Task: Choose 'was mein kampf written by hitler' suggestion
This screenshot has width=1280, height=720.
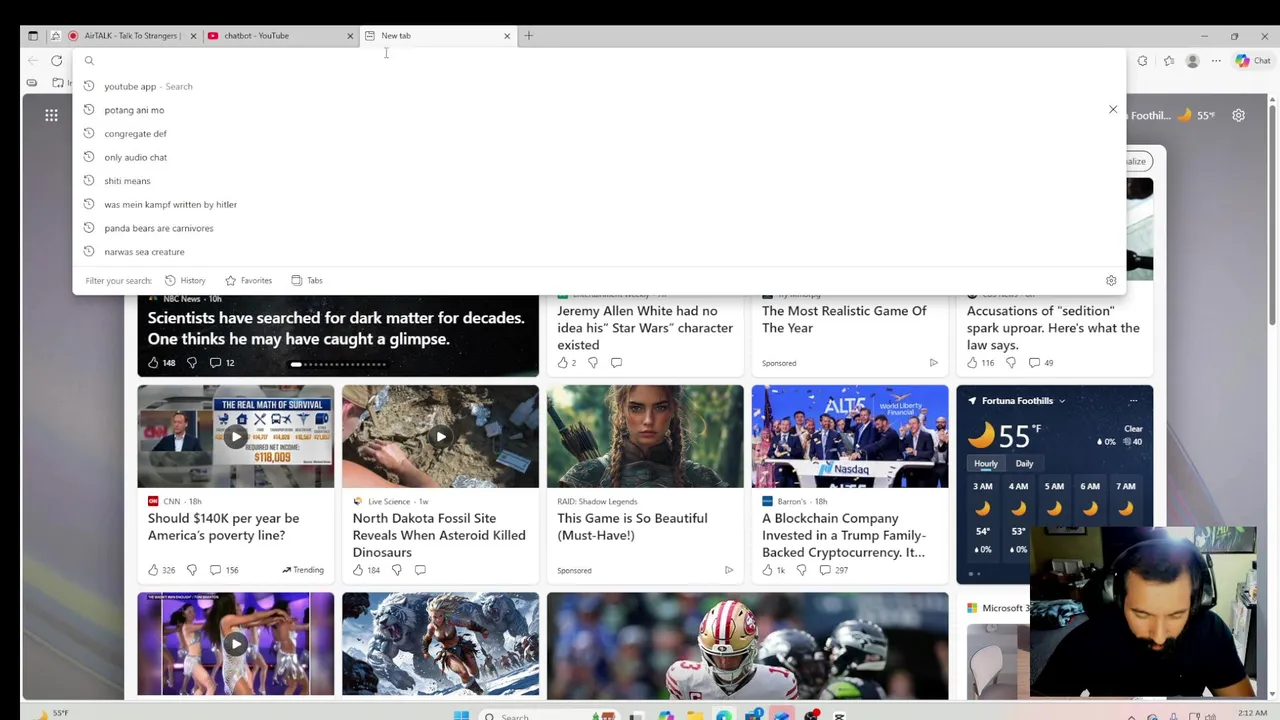Action: pos(598,204)
